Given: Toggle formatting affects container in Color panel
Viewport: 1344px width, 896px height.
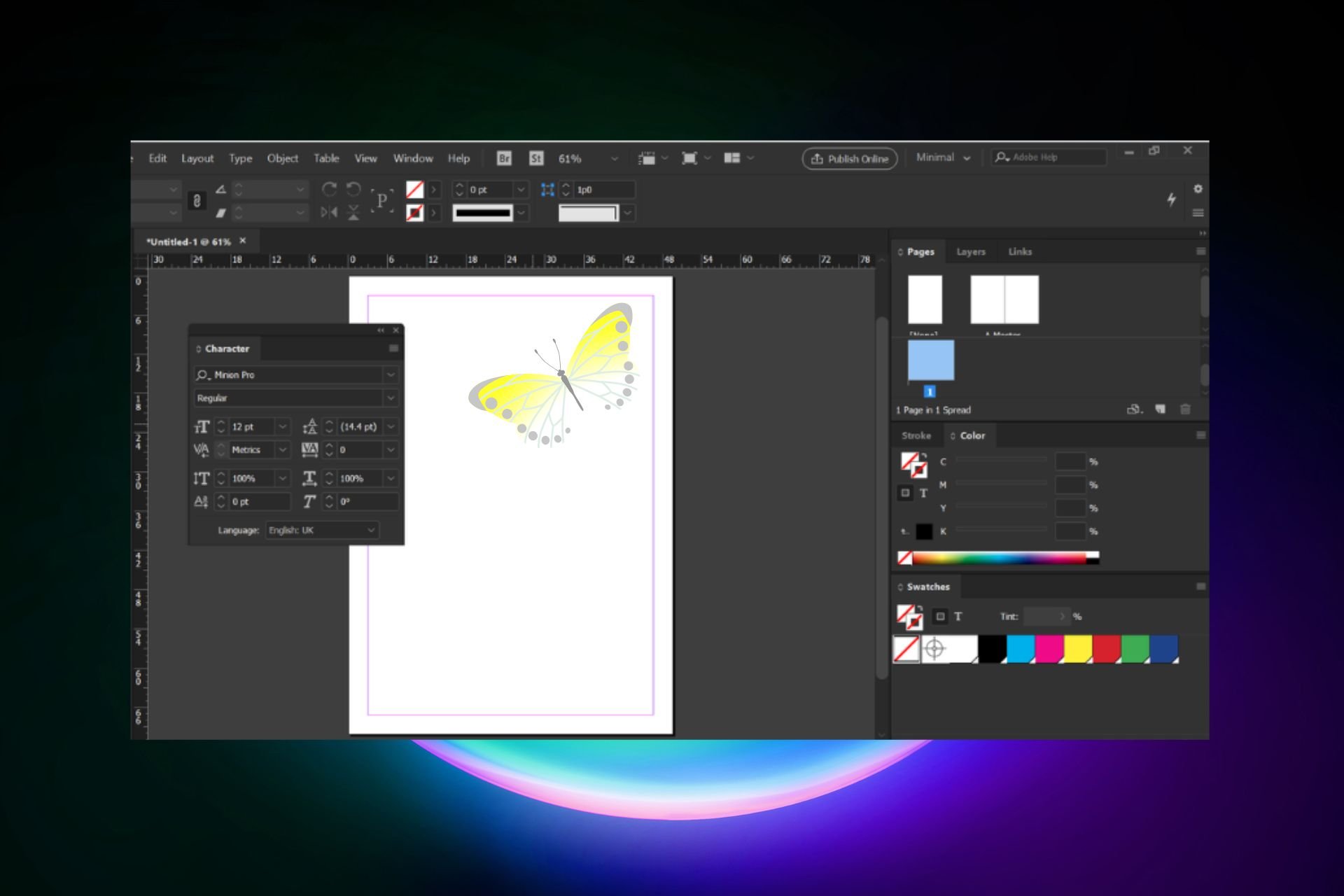Looking at the screenshot, I should tap(905, 493).
